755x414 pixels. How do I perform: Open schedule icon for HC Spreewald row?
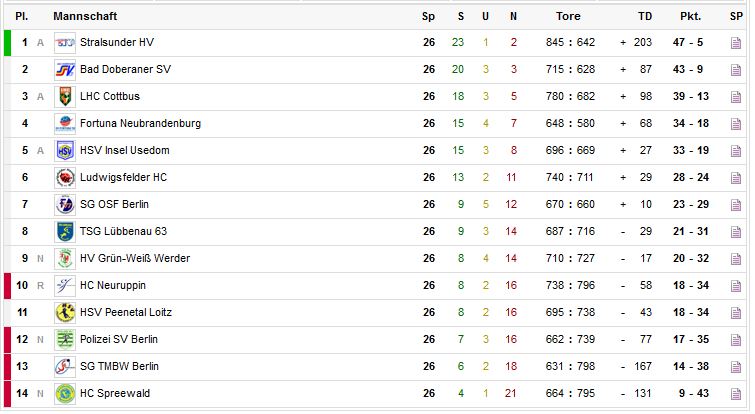(x=735, y=394)
